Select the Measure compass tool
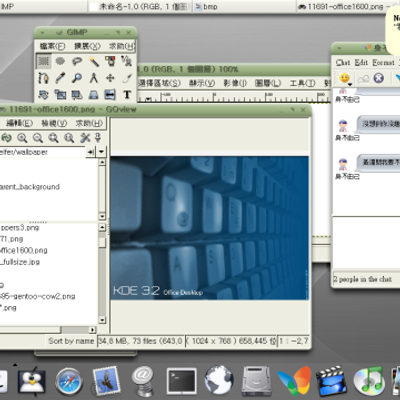The image size is (400, 400). tap(94, 78)
